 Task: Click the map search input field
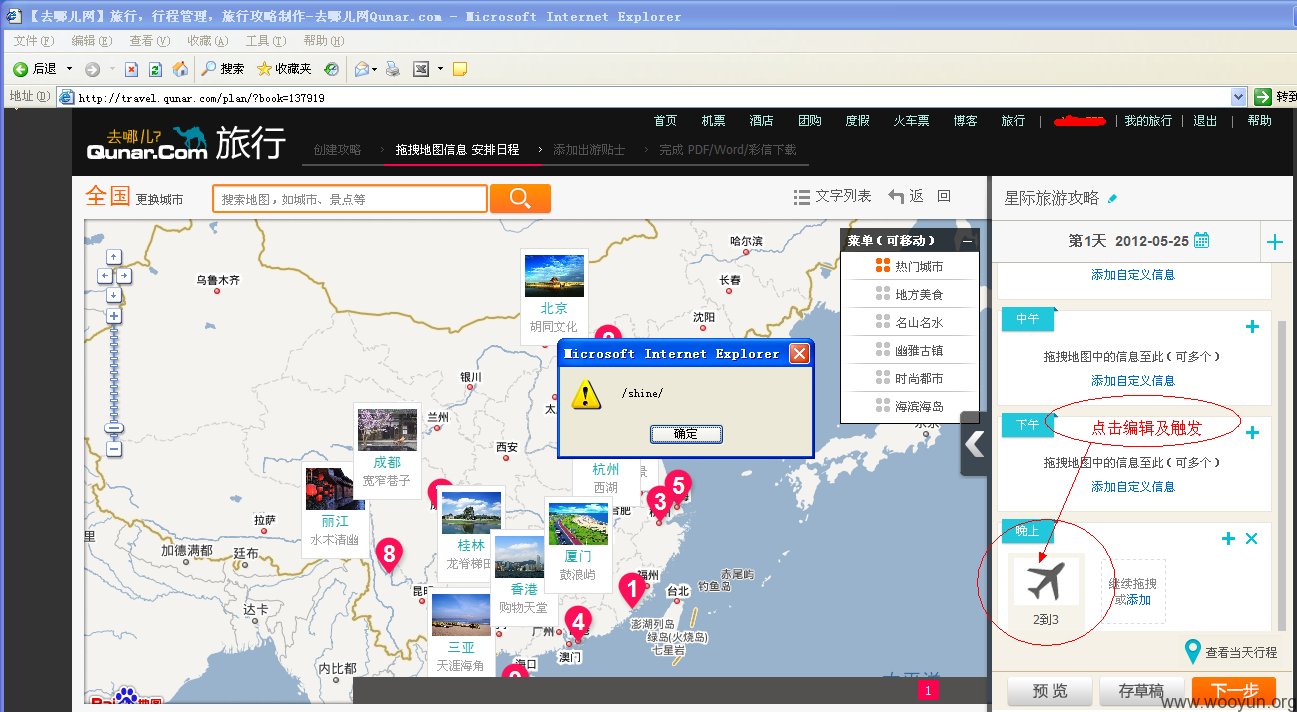(350, 199)
